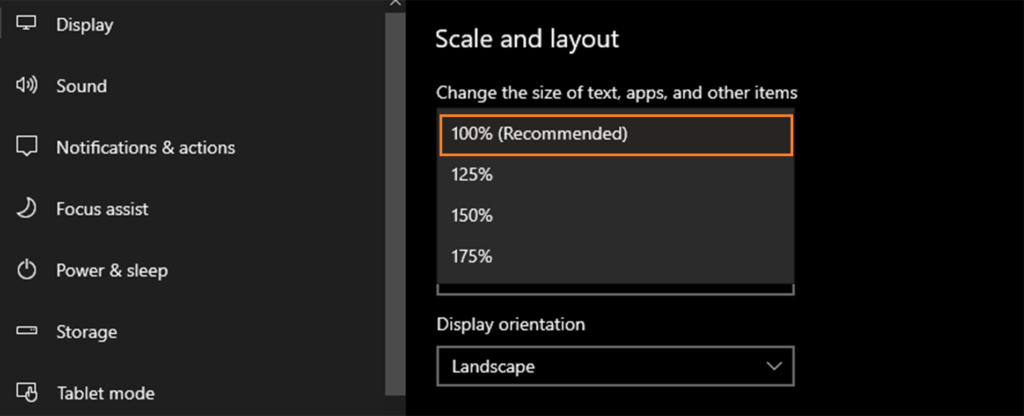This screenshot has width=1024, height=416.
Task: Click the Storage drive icon
Action: click(x=27, y=331)
